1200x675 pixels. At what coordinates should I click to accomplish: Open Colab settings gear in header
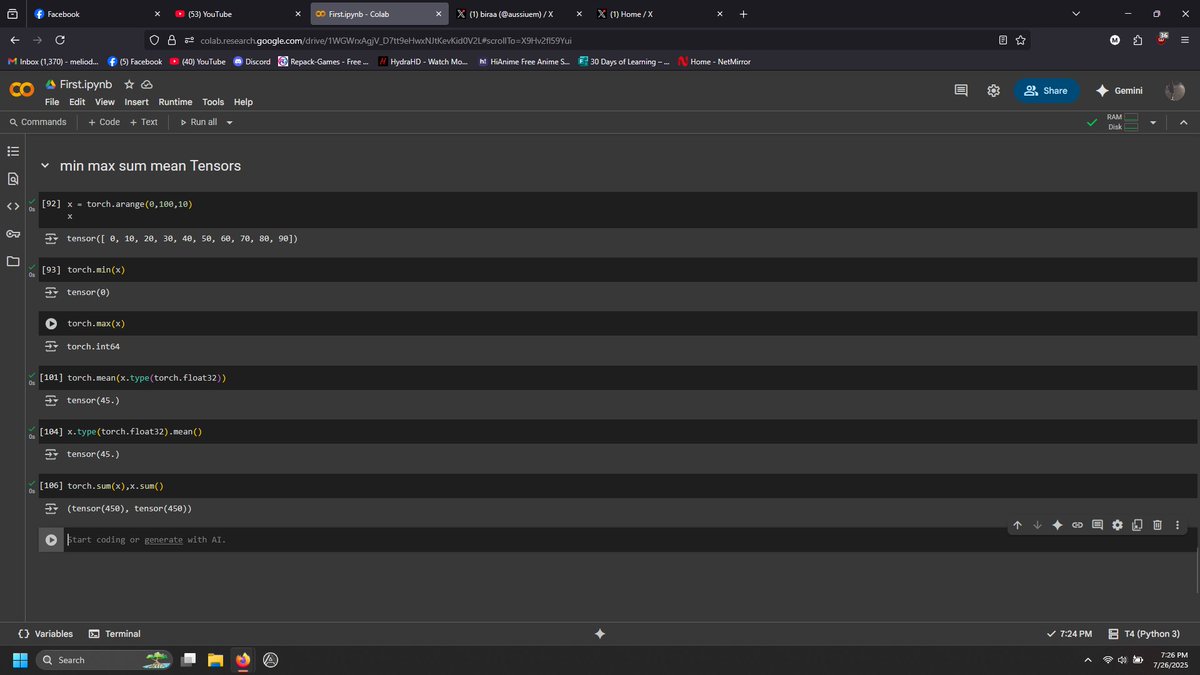[993, 90]
